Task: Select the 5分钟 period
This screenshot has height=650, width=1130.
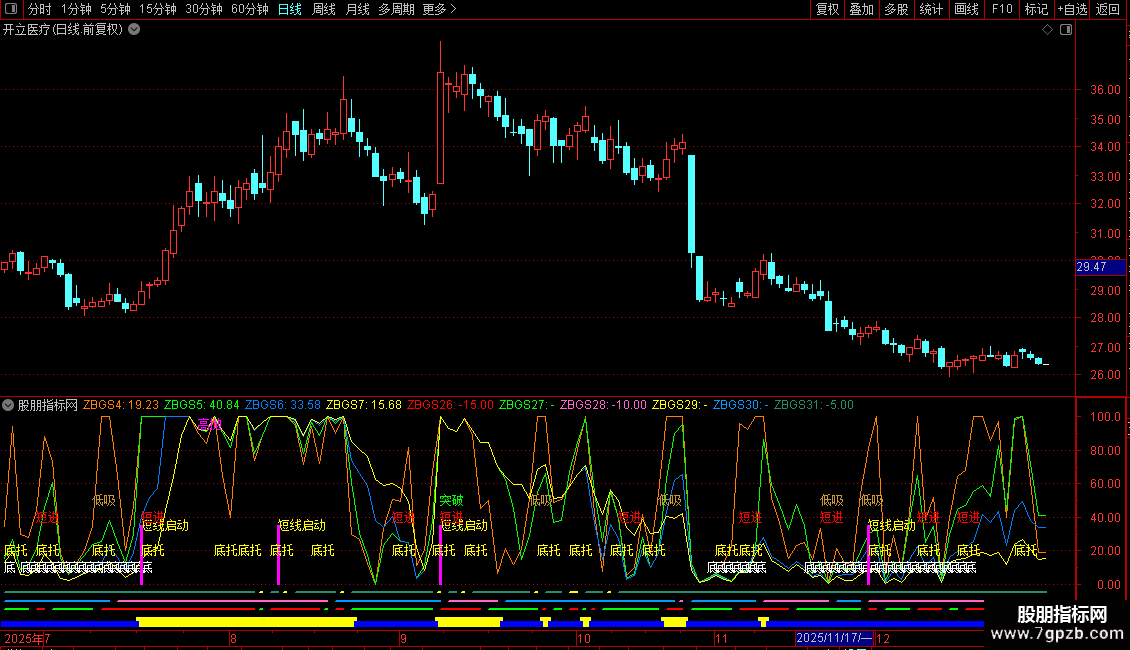Action: [x=115, y=9]
